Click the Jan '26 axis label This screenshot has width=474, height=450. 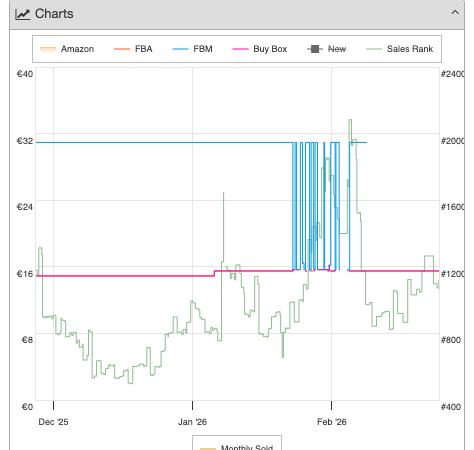tap(192, 422)
